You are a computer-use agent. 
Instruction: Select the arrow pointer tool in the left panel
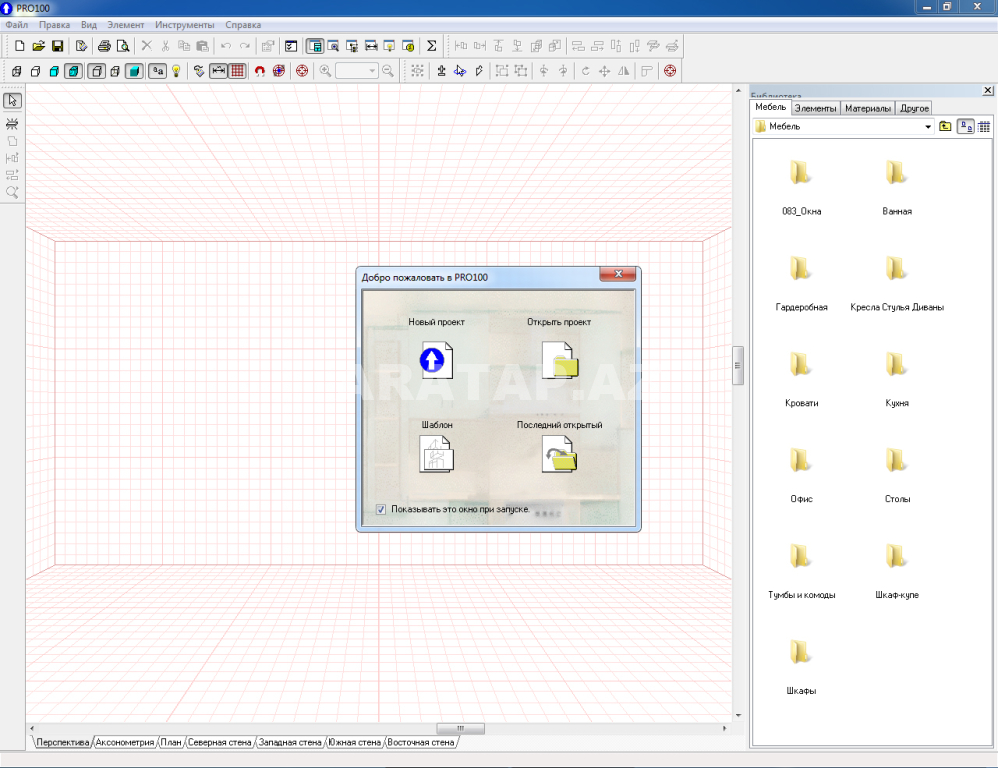[x=12, y=101]
